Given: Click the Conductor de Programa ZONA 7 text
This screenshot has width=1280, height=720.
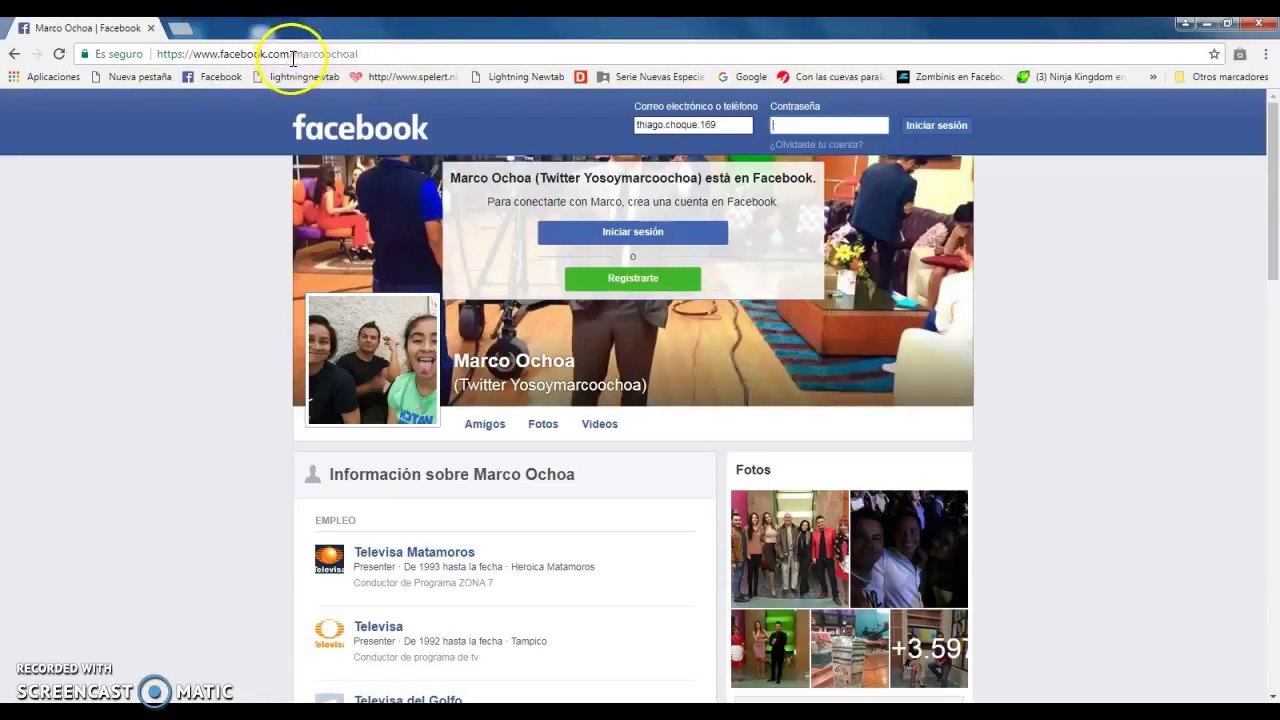Looking at the screenshot, I should 423,583.
